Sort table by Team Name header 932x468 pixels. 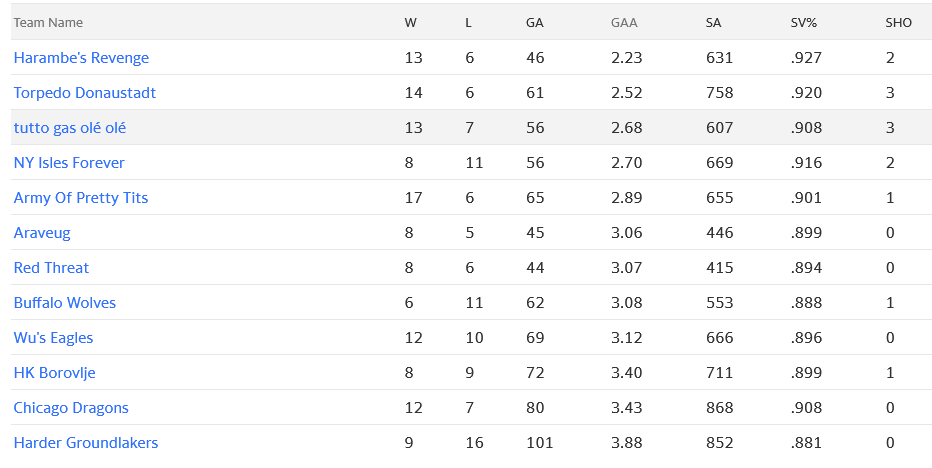48,22
